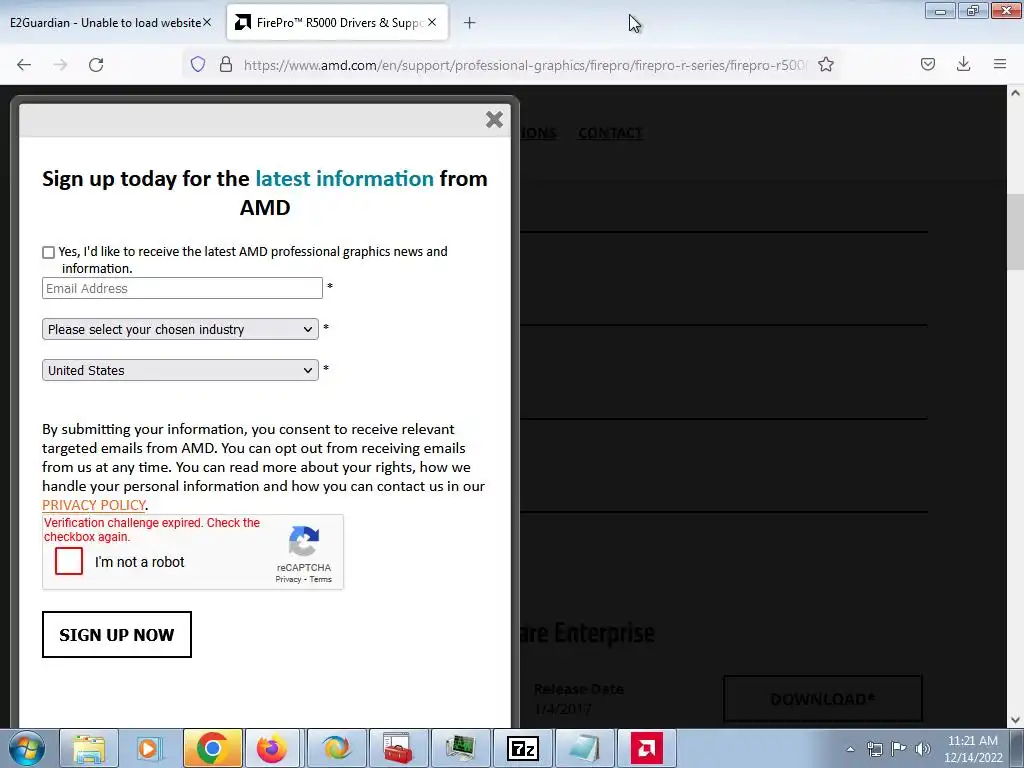
Task: Open a new browser tab
Action: pos(470,23)
